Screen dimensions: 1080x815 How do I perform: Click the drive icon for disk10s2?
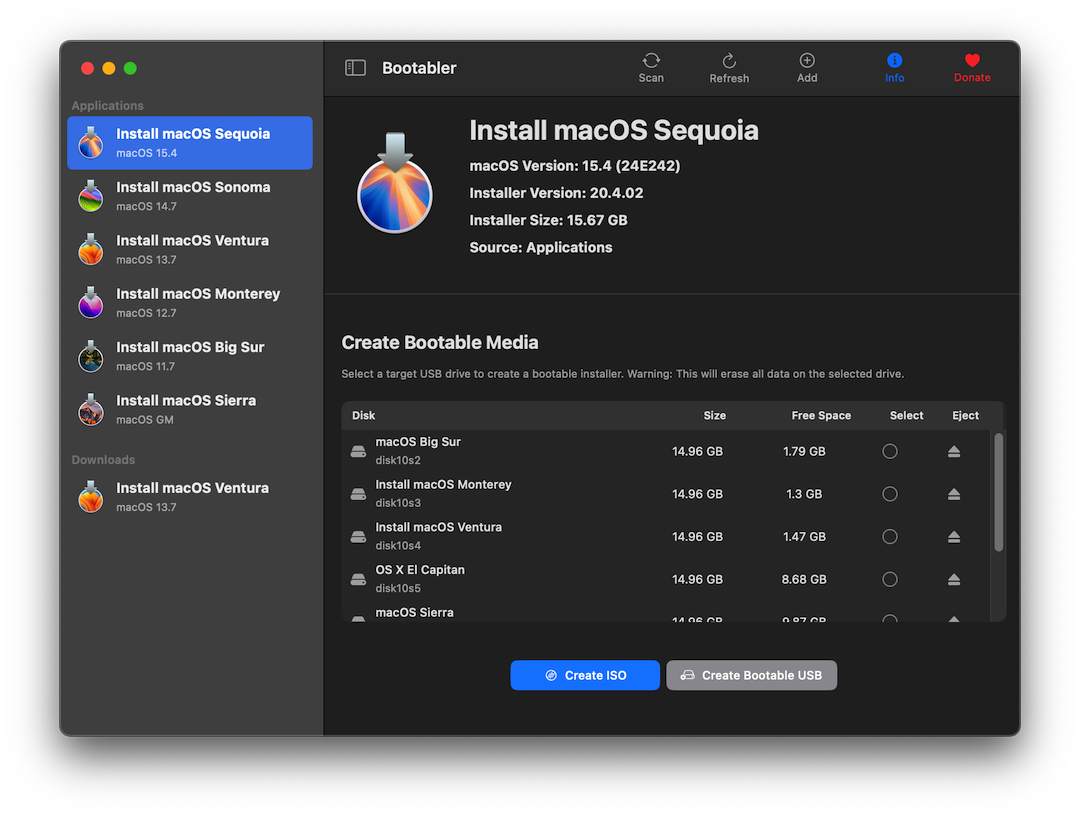(358, 451)
